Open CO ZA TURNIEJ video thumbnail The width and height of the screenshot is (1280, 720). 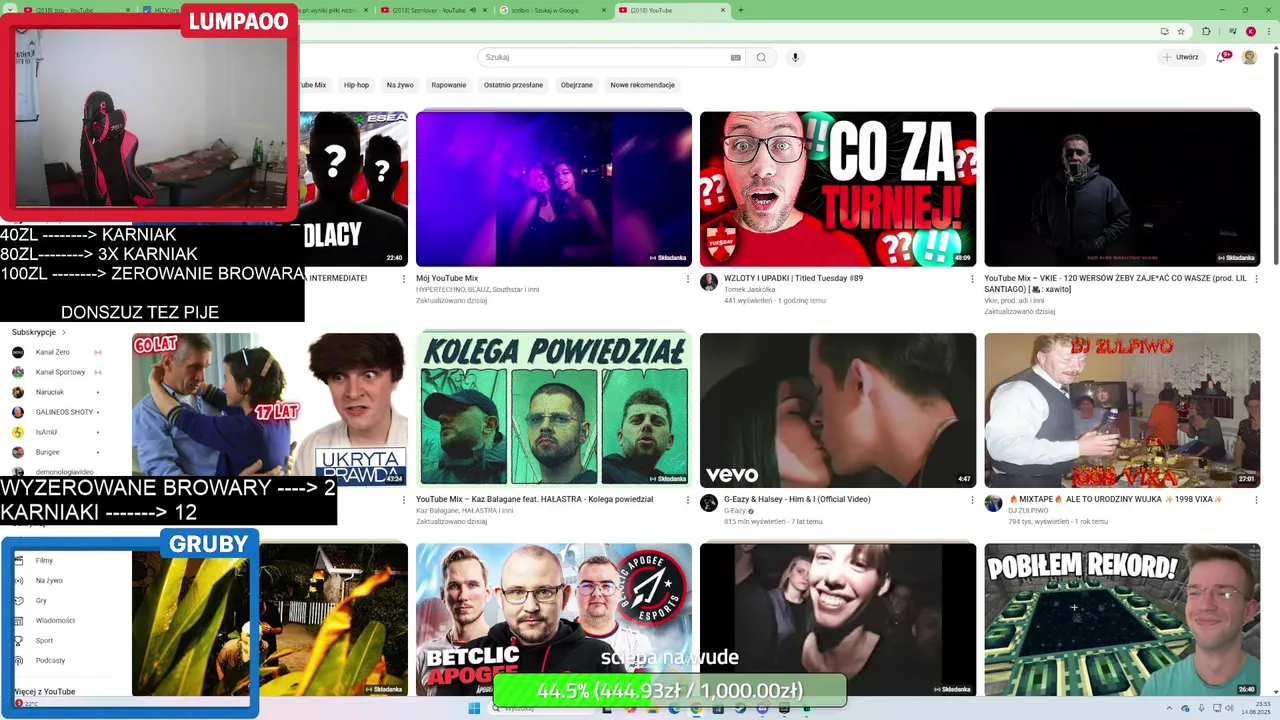[838, 189]
